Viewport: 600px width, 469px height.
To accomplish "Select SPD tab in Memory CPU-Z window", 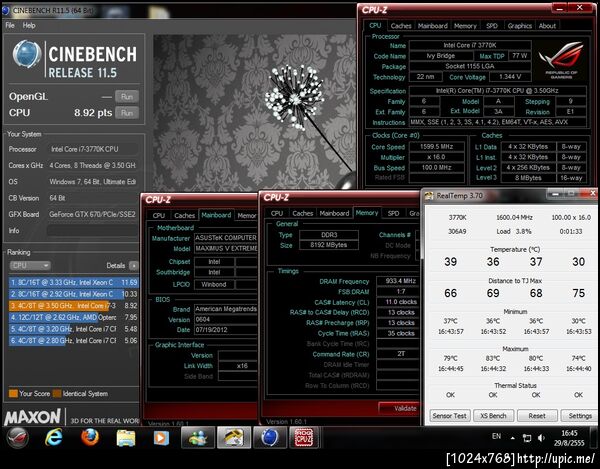I will coord(393,213).
